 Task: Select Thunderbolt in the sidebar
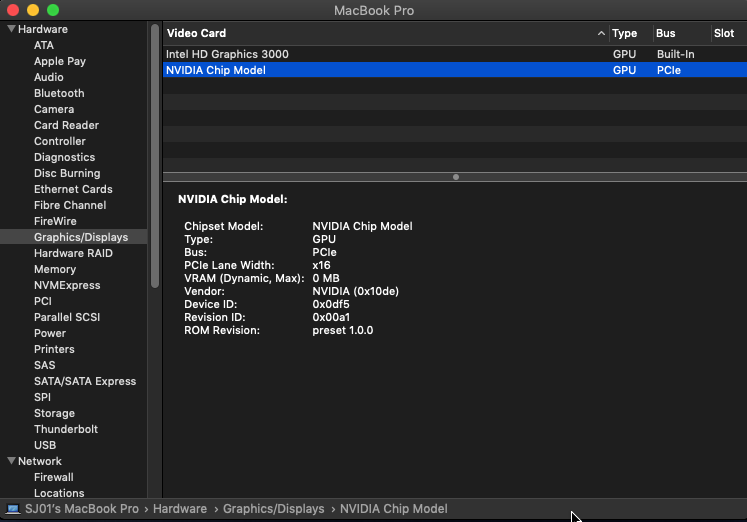66,429
